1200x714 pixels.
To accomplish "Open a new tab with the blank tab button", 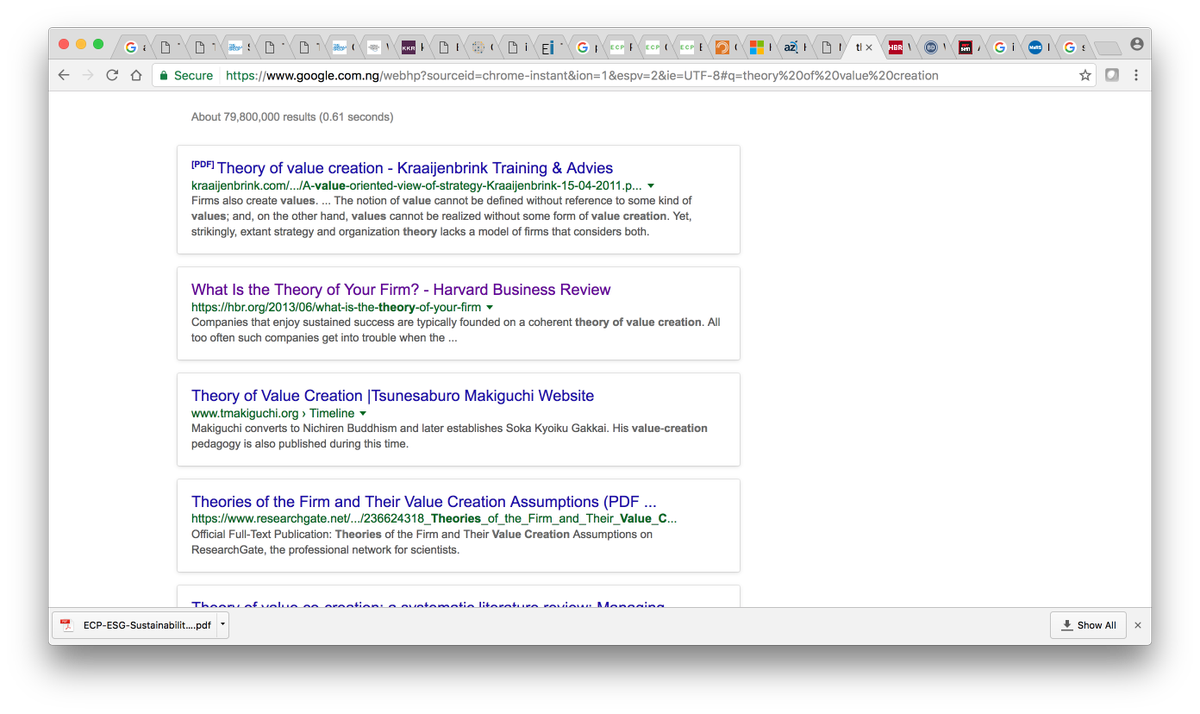I will [x=1106, y=48].
